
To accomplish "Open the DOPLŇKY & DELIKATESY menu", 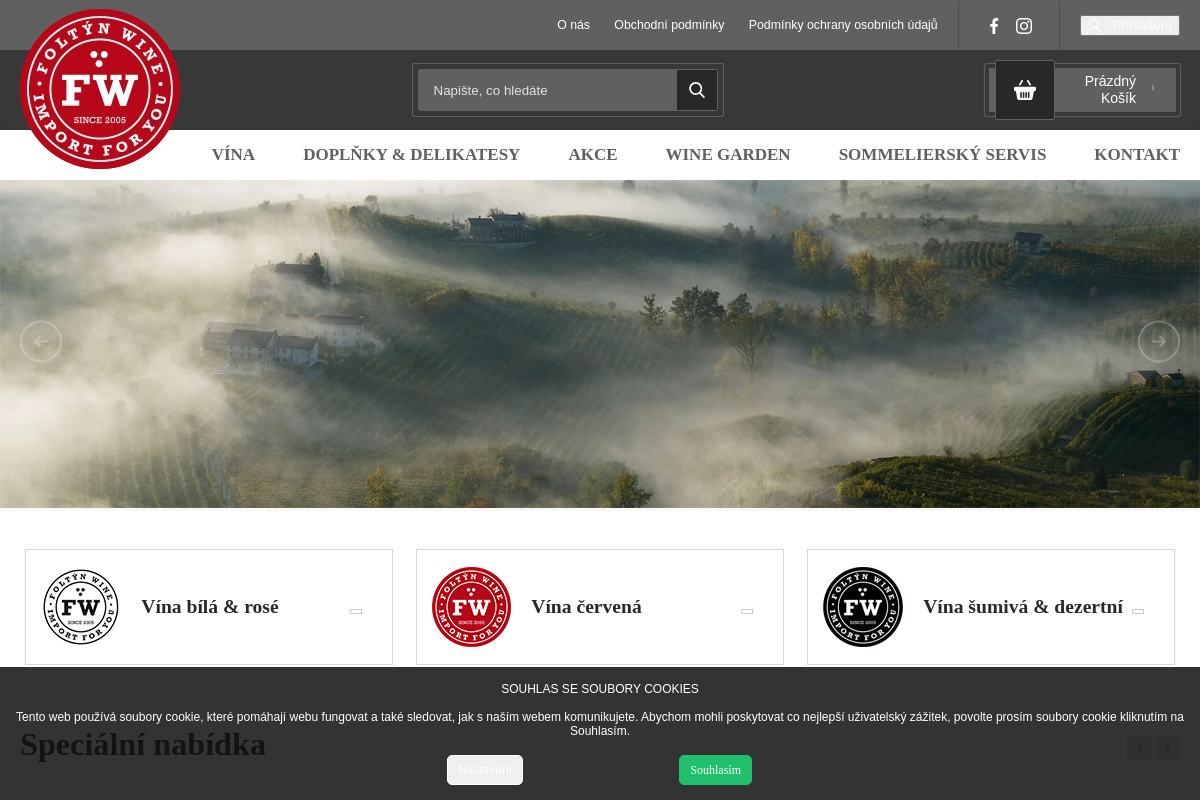I will tap(412, 155).
